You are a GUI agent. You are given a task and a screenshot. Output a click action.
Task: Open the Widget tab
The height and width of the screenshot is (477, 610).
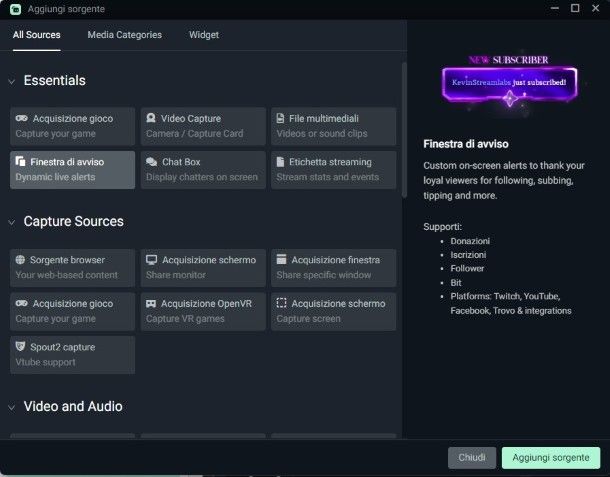(204, 35)
